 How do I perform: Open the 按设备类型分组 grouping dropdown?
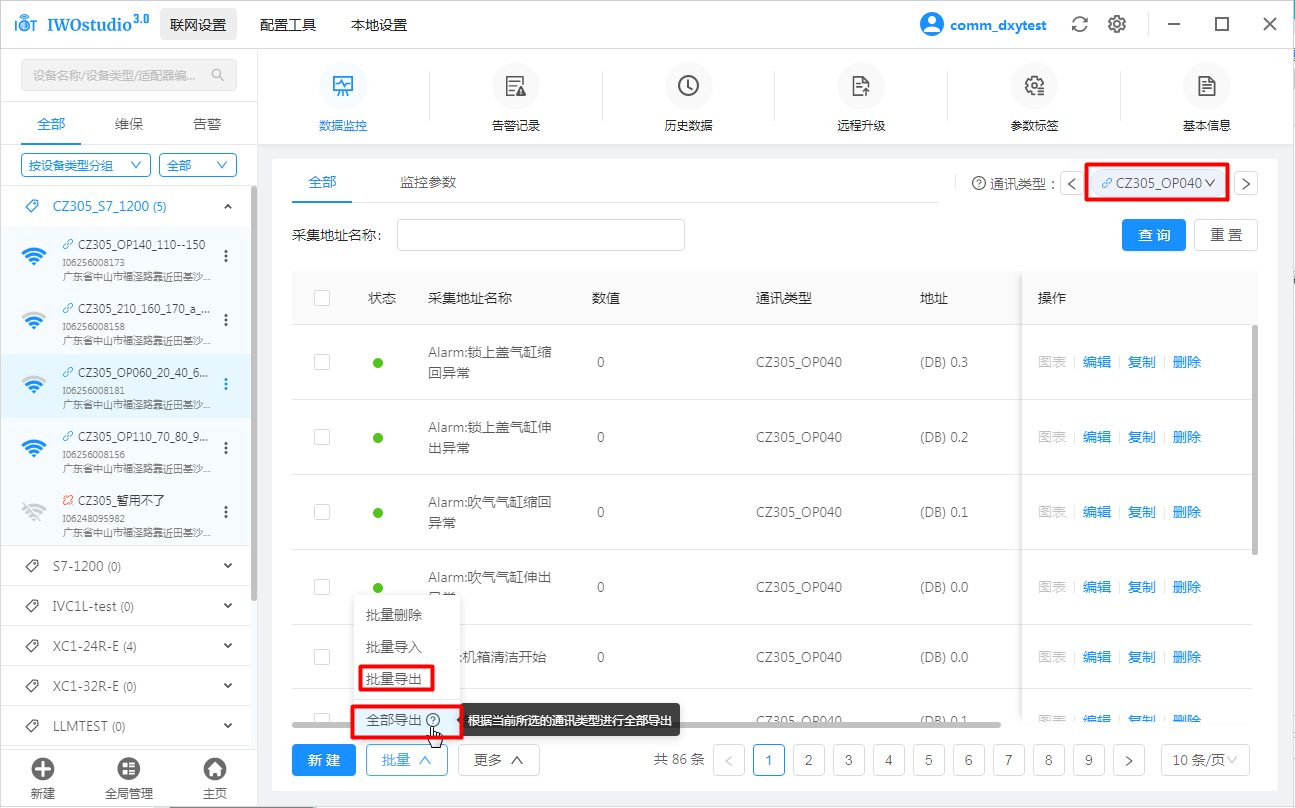tap(85, 165)
